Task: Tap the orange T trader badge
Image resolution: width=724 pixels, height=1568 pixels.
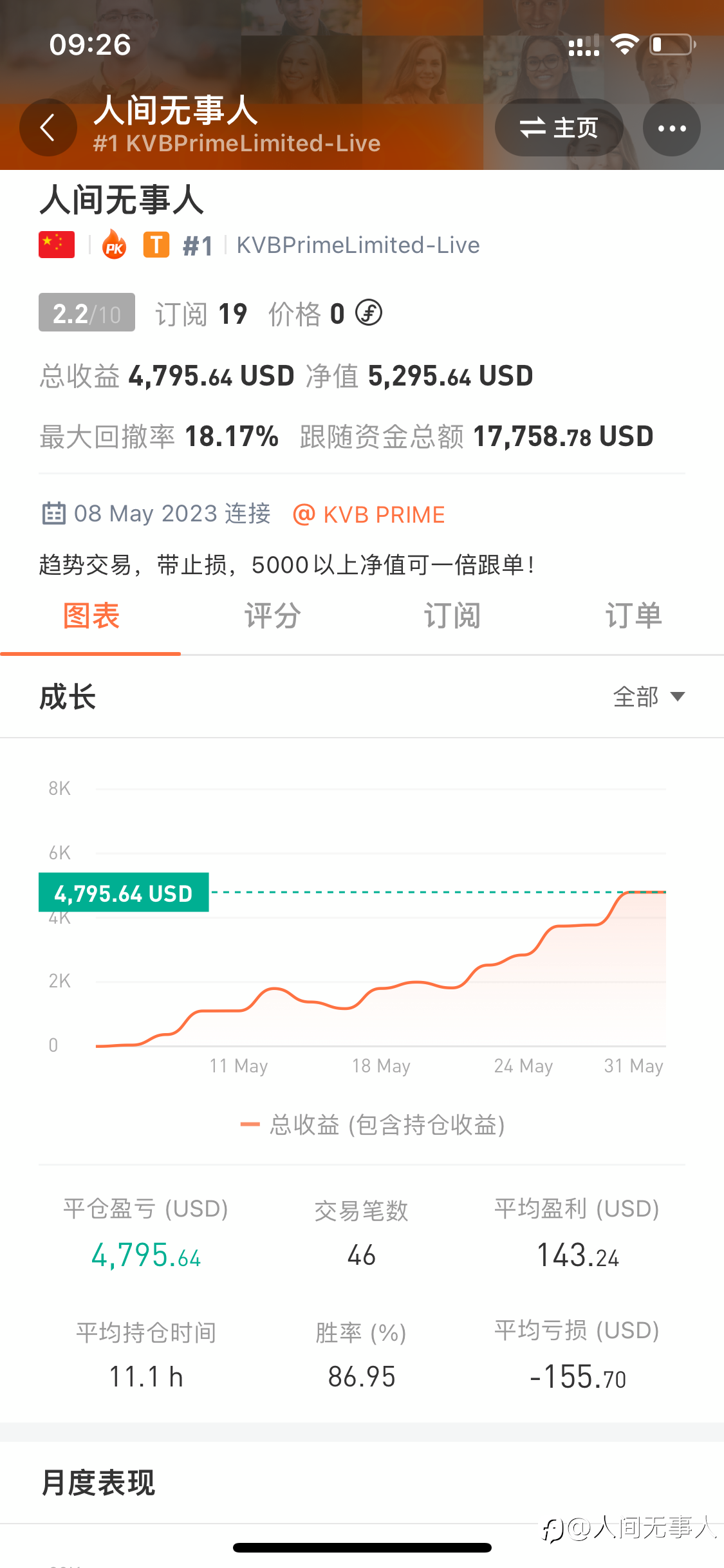Action: (x=156, y=245)
